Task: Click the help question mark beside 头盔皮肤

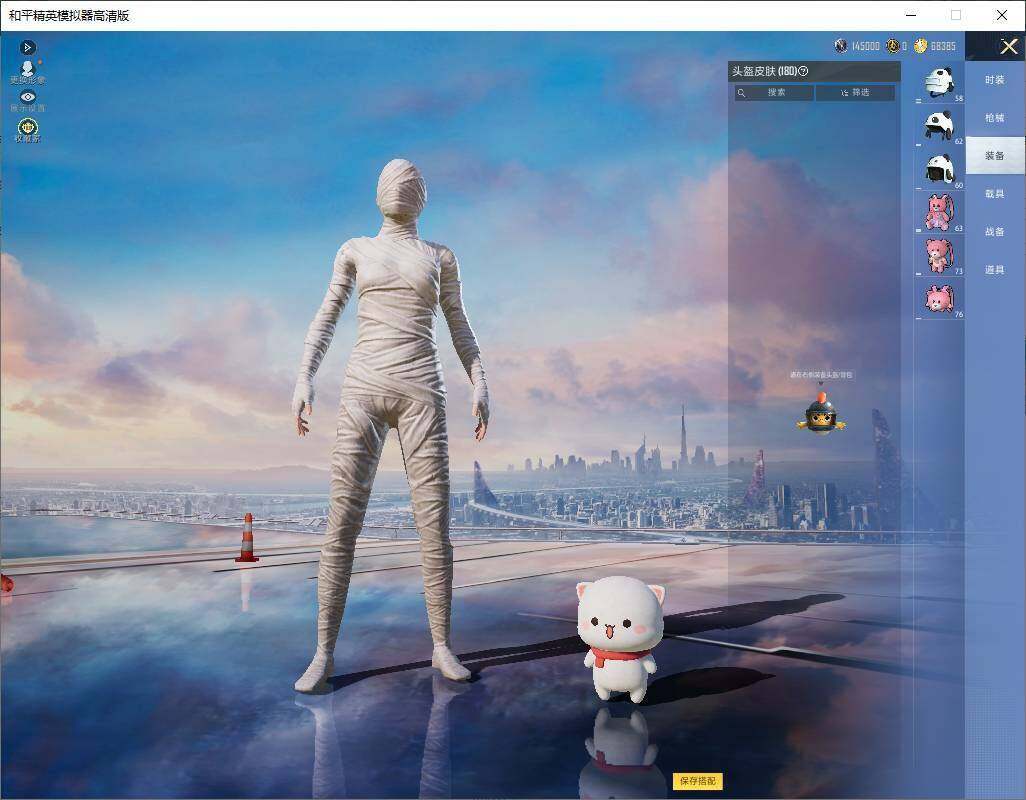Action: click(x=804, y=71)
